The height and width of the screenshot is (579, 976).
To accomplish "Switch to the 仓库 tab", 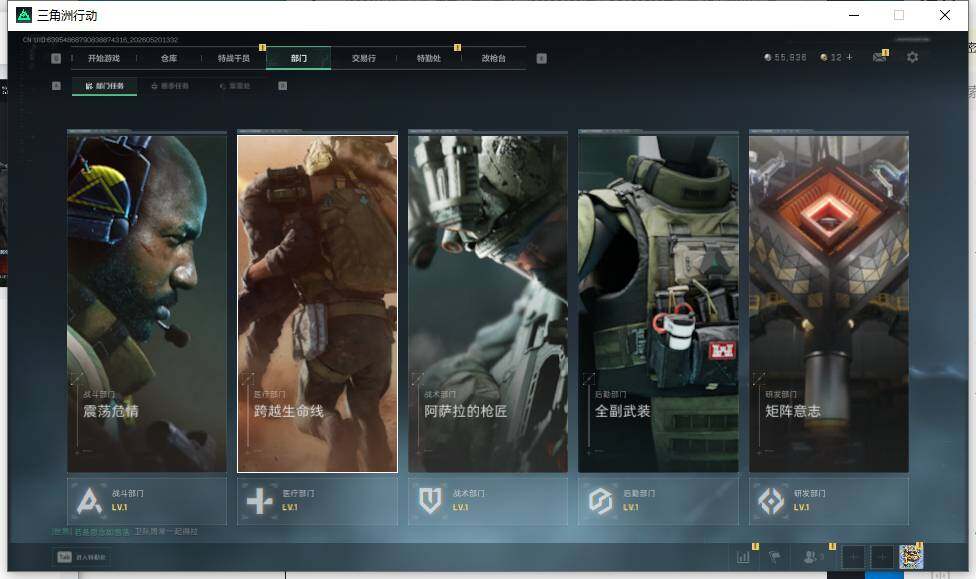I will tap(169, 59).
